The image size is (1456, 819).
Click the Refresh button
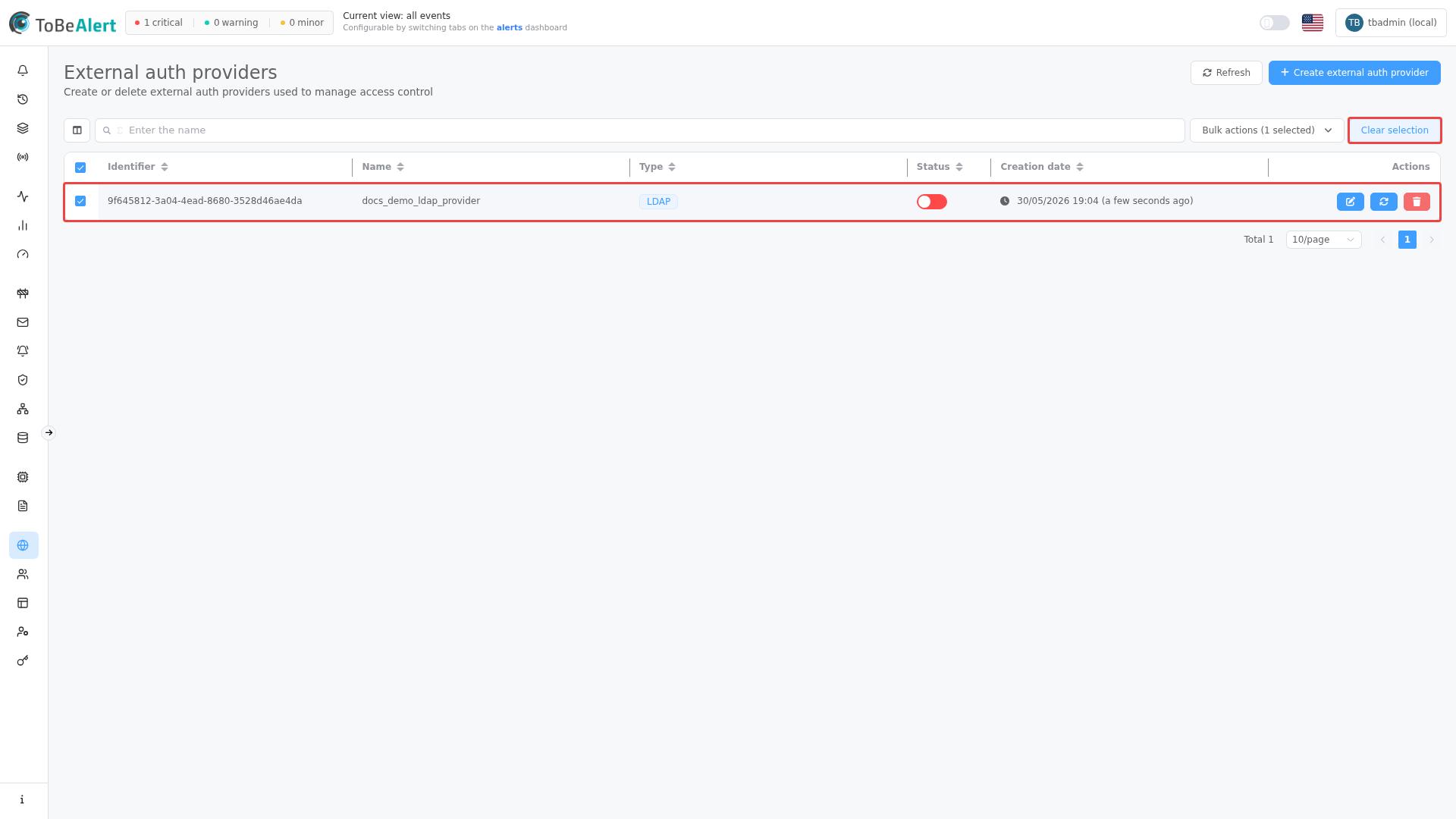tap(1226, 73)
